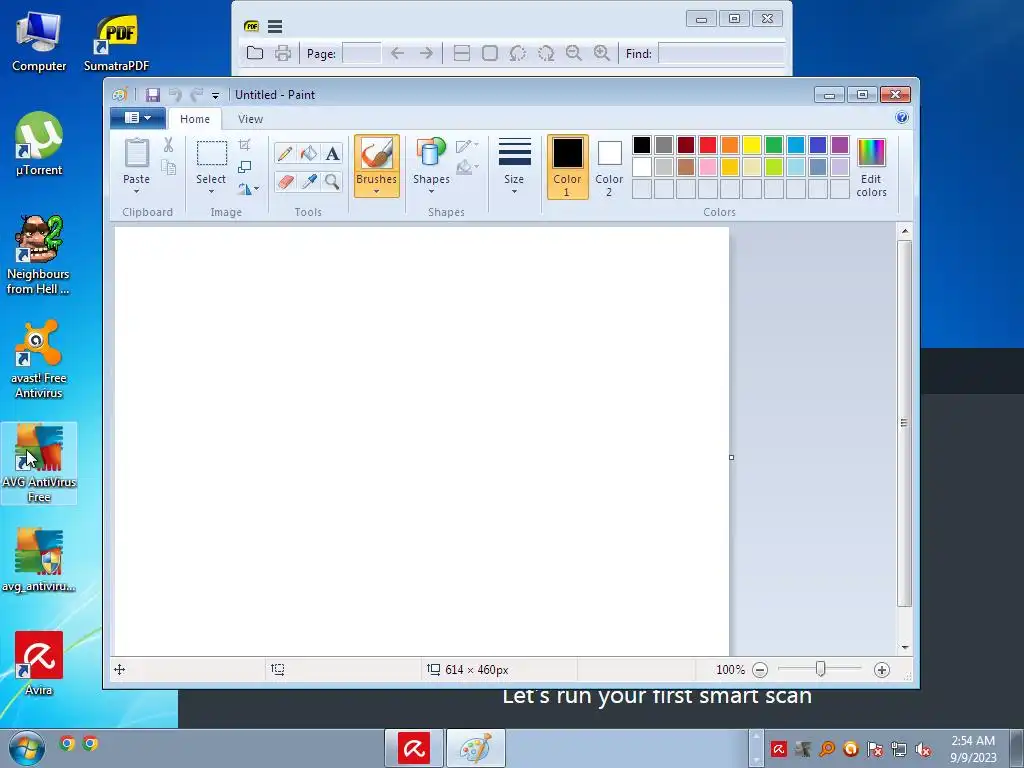Click the zoom out minus button in Paint
Image resolution: width=1024 pixels, height=768 pixels.
coord(760,670)
